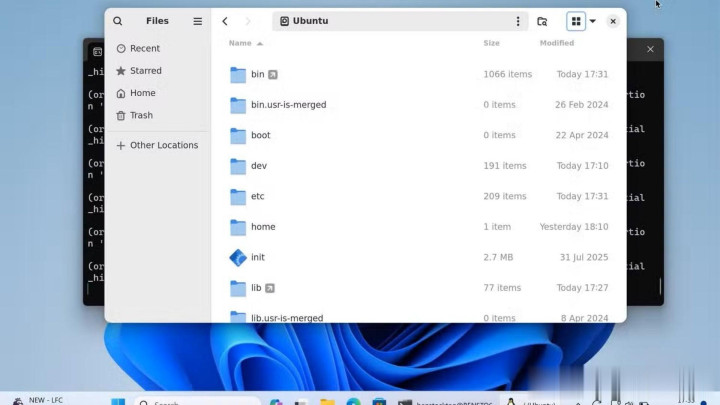
Task: Select the bin folder icon
Action: pos(238,75)
